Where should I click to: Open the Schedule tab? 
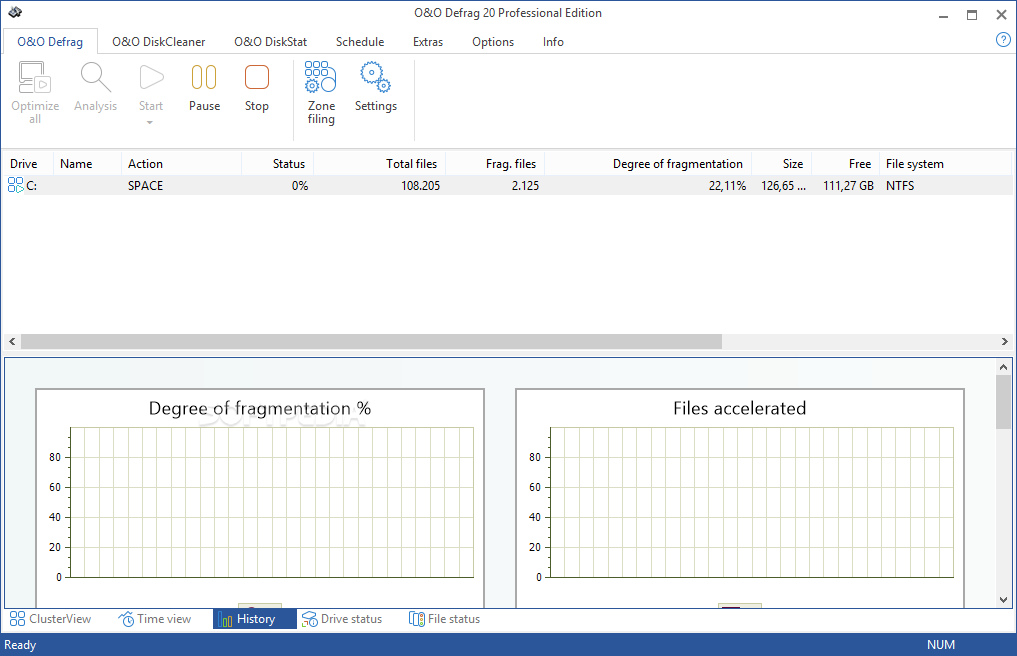[x=360, y=42]
